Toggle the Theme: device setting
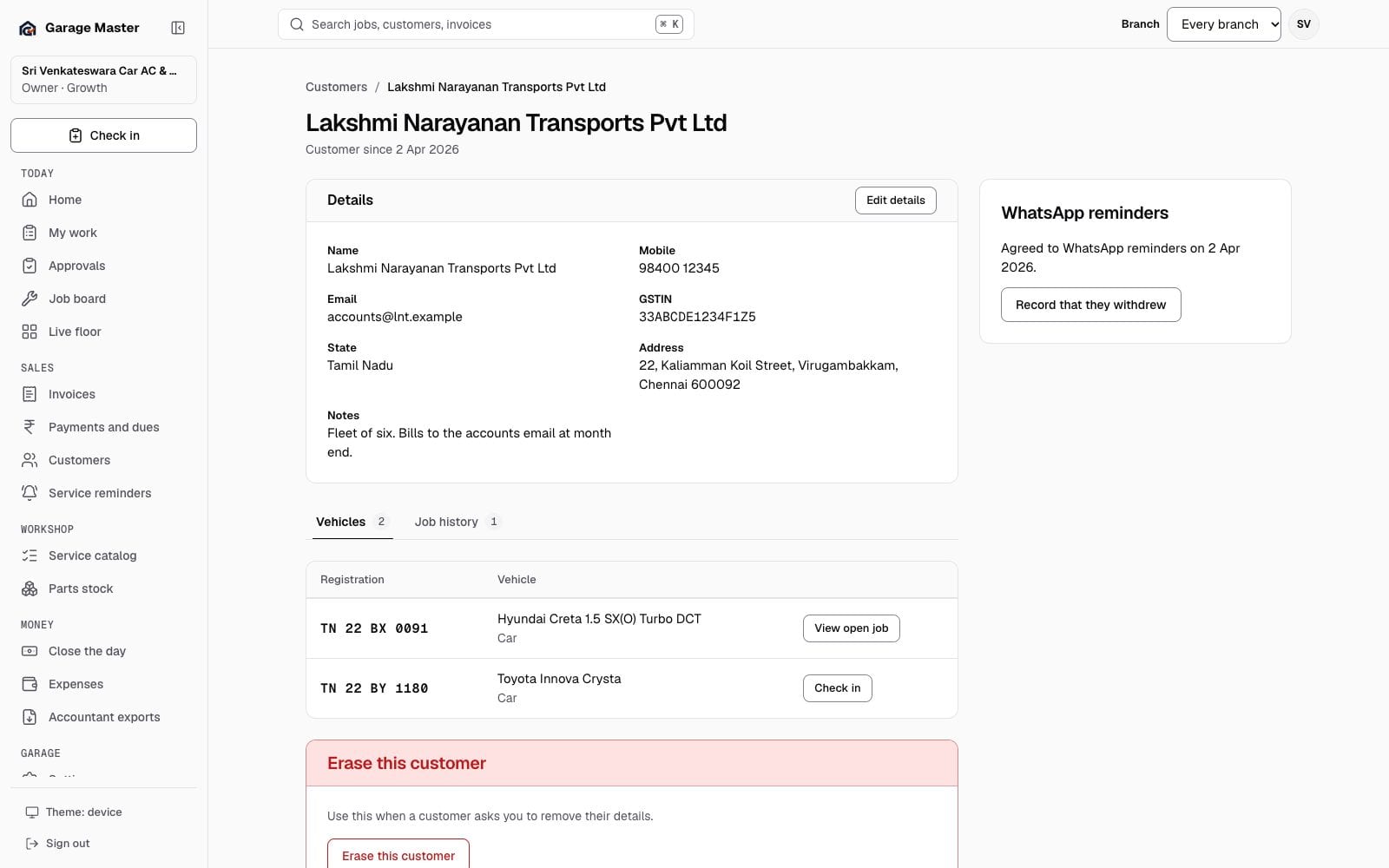The height and width of the screenshot is (868, 1389). pos(103,812)
